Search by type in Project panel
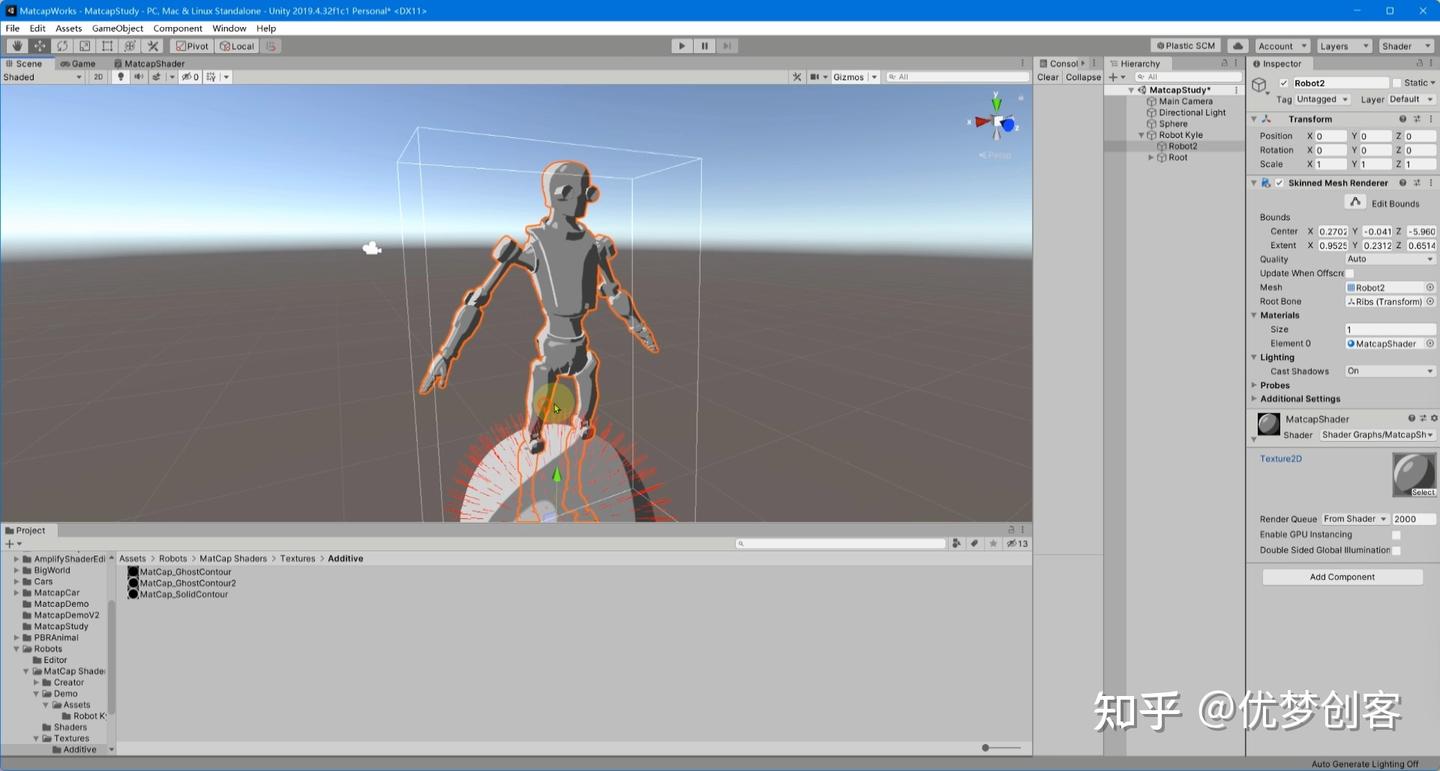 pos(957,544)
